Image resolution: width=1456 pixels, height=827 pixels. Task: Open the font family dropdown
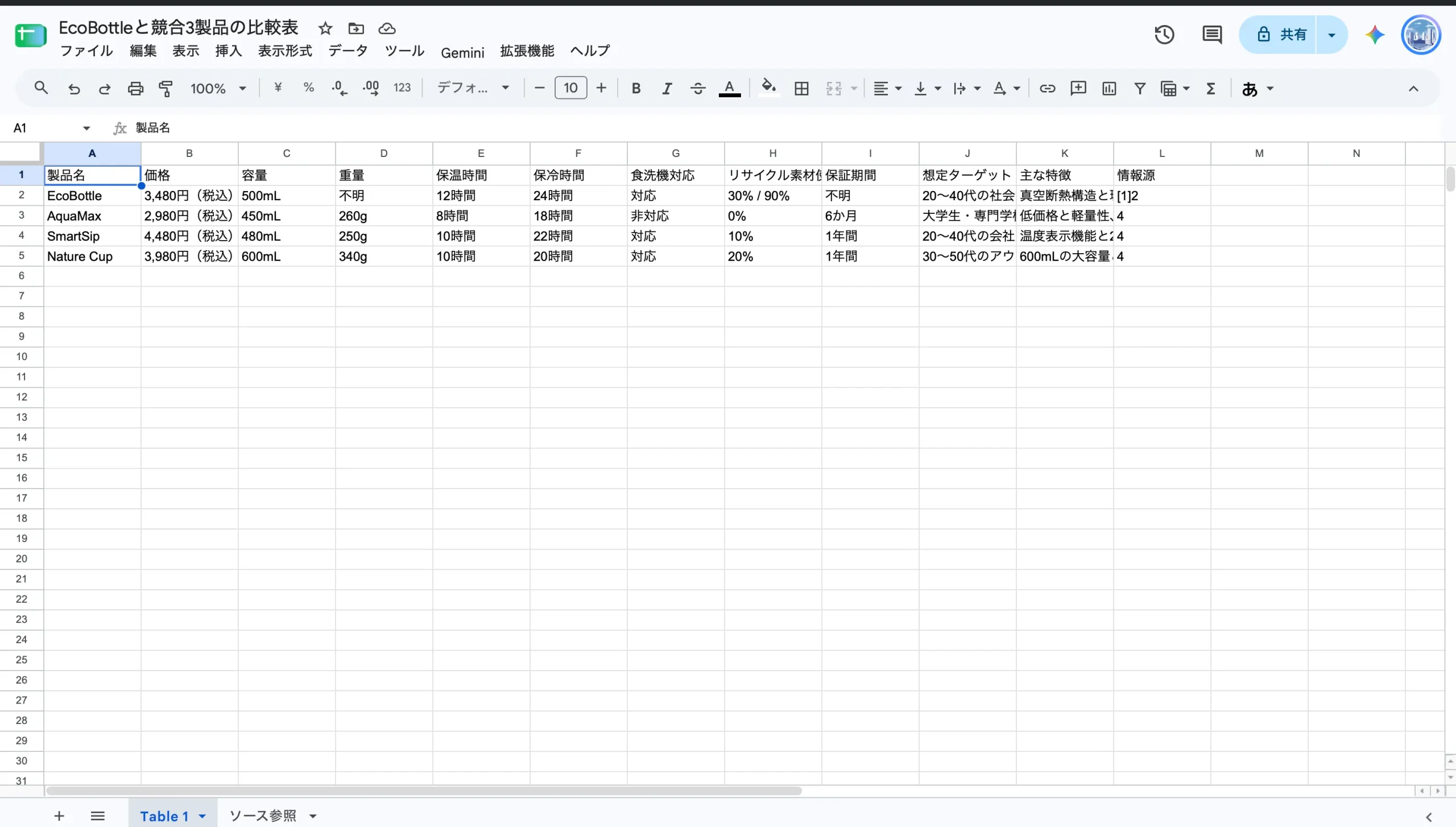point(472,88)
